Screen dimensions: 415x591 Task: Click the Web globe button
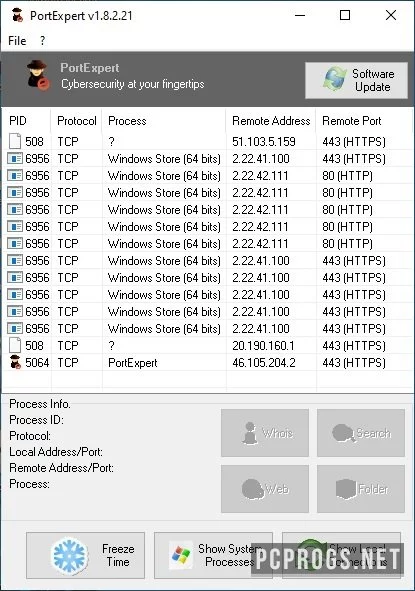pyautogui.click(x=265, y=489)
